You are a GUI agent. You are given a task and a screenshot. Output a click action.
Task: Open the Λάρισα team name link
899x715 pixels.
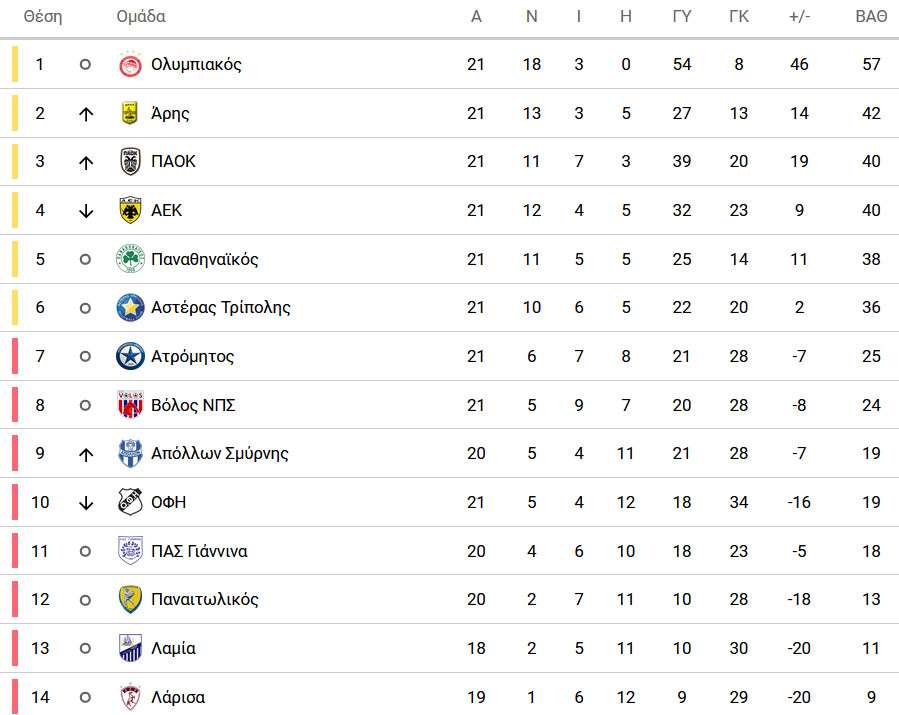178,697
